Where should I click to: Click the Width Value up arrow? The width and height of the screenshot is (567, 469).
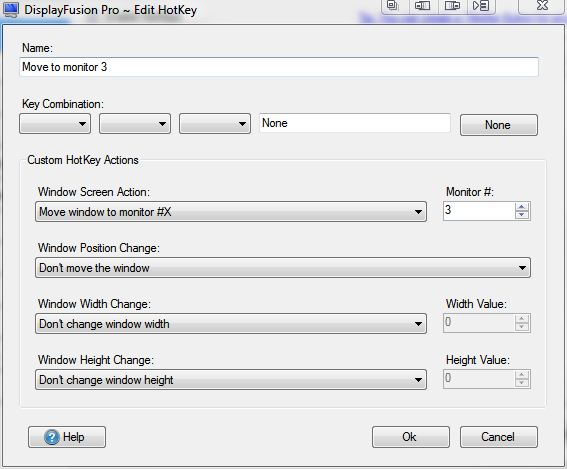click(521, 319)
